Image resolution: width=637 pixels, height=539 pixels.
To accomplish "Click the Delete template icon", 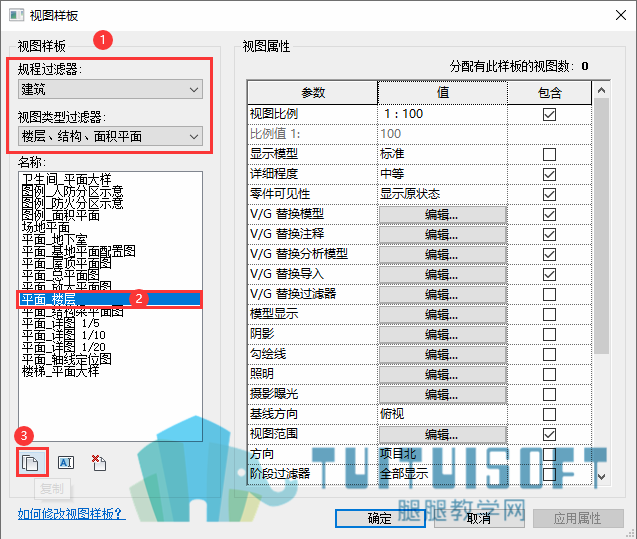I will point(99,463).
